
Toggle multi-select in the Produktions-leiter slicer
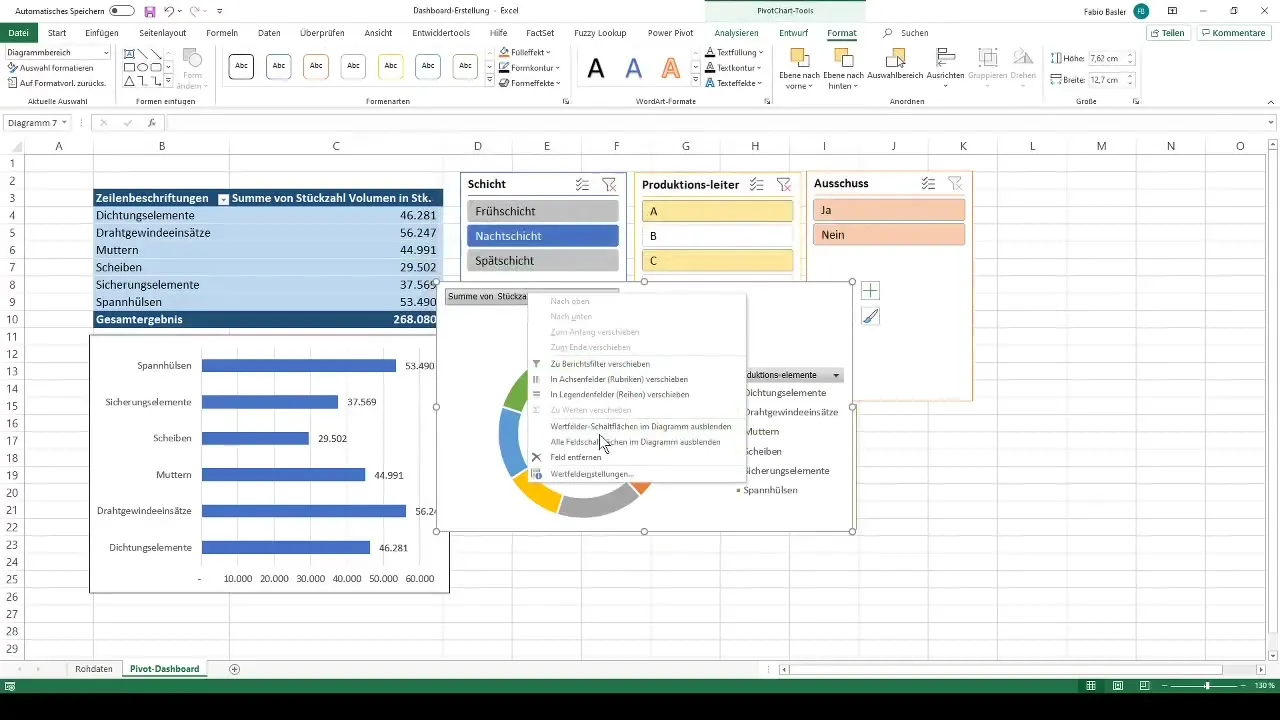click(757, 184)
